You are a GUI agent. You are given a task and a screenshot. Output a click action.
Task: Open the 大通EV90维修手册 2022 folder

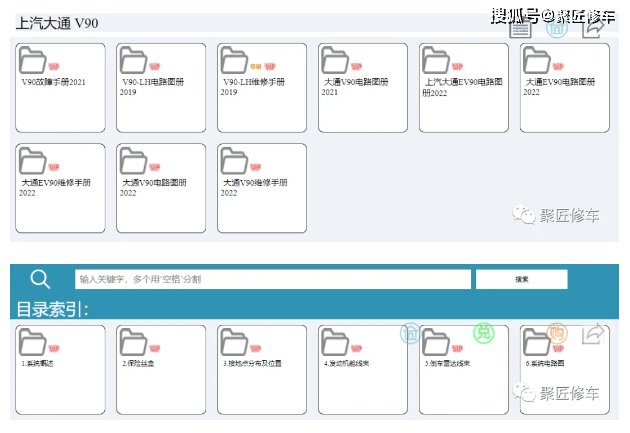[x=60, y=188]
